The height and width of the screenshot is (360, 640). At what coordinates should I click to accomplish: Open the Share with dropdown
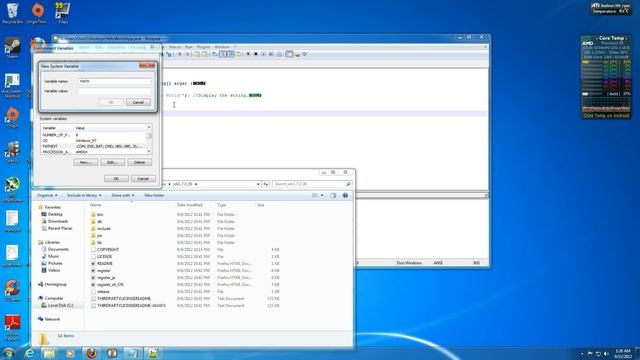click(x=122, y=196)
